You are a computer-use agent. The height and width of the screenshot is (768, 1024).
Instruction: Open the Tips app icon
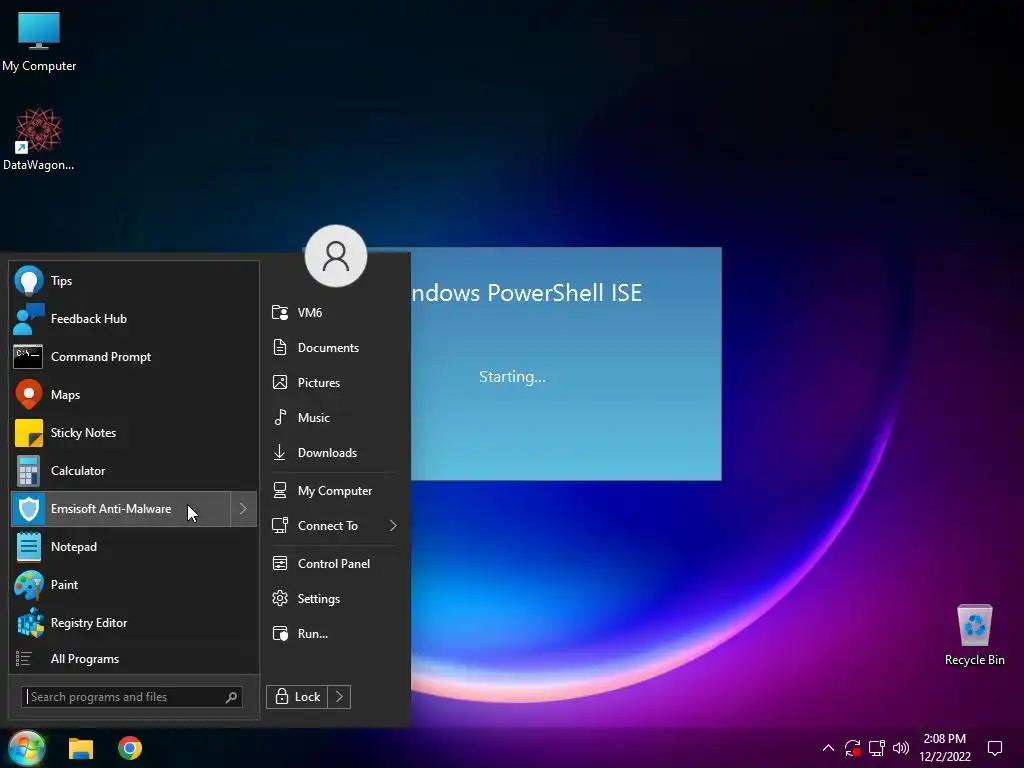tap(28, 281)
